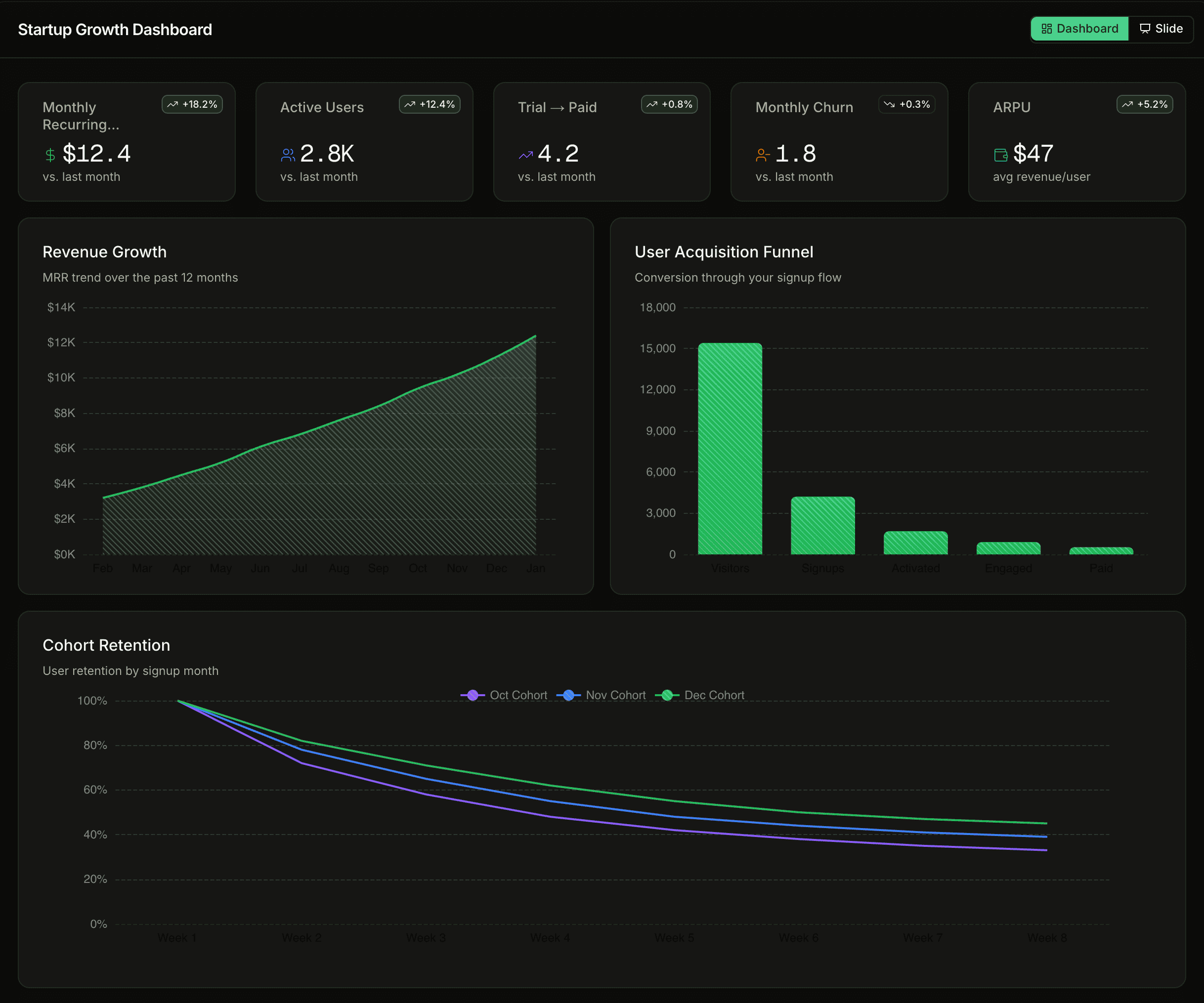Click the user-minus icon beside 1.8
Image resolution: width=1204 pixels, height=1003 pixels.
(763, 155)
